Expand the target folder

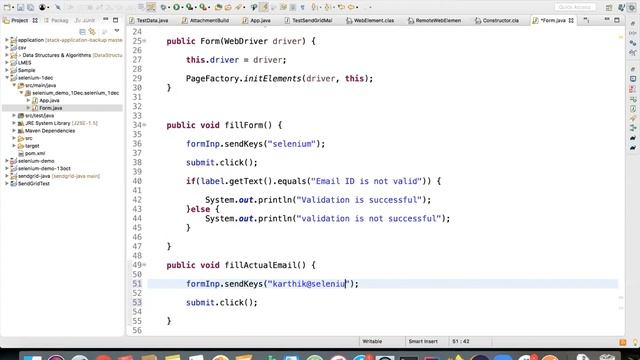pyautogui.click(x=14, y=146)
